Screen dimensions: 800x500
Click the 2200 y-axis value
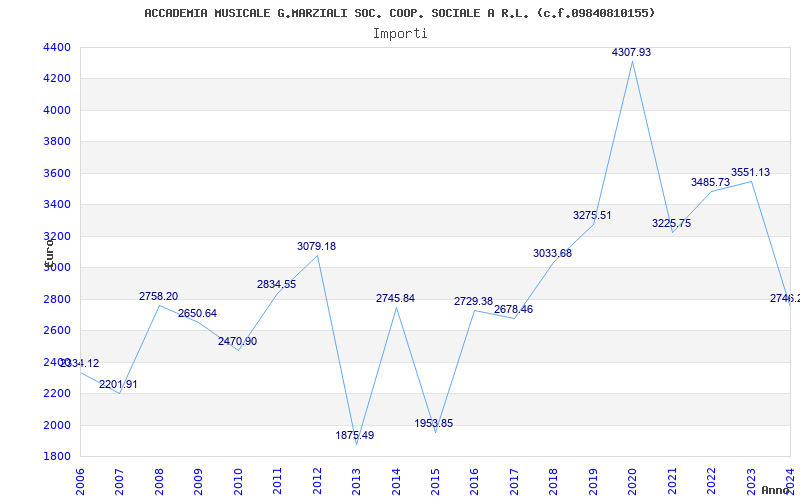pyautogui.click(x=57, y=393)
